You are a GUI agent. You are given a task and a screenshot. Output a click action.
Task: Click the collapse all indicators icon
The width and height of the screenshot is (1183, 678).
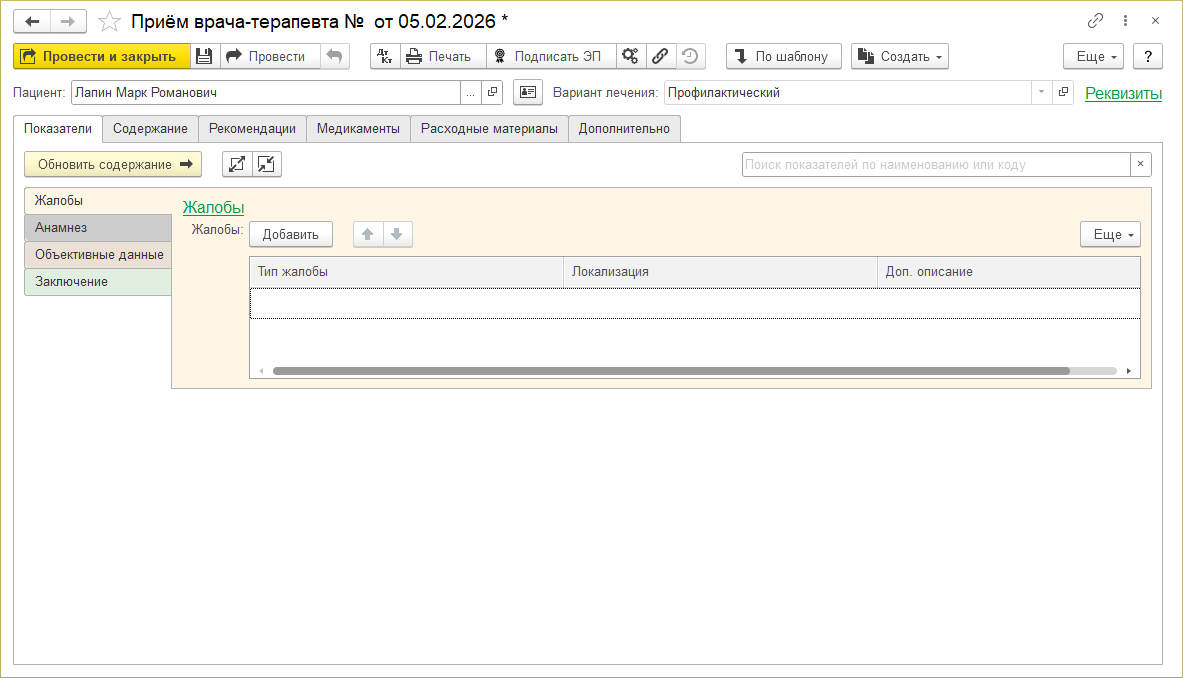click(266, 164)
